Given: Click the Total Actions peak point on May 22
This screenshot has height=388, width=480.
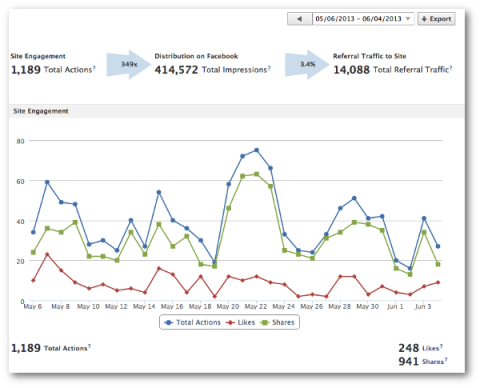Looking at the screenshot, I should pyautogui.click(x=256, y=150).
